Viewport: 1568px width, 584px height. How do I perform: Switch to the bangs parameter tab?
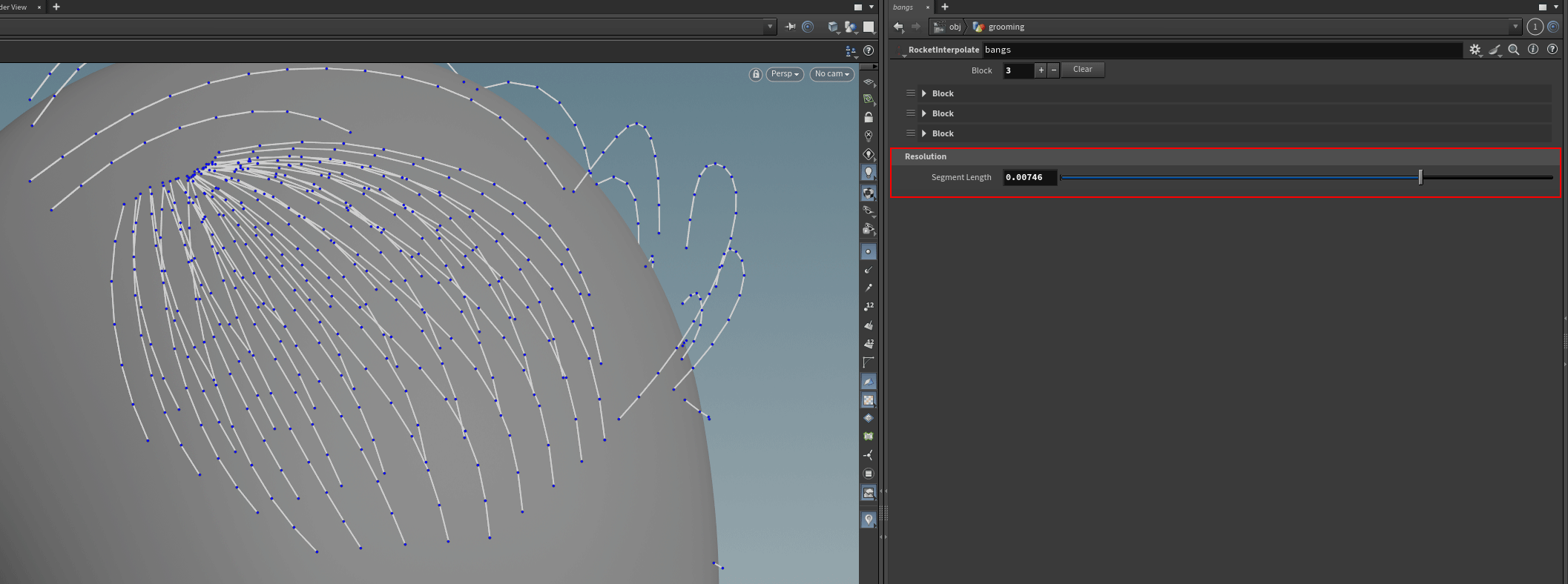point(903,7)
